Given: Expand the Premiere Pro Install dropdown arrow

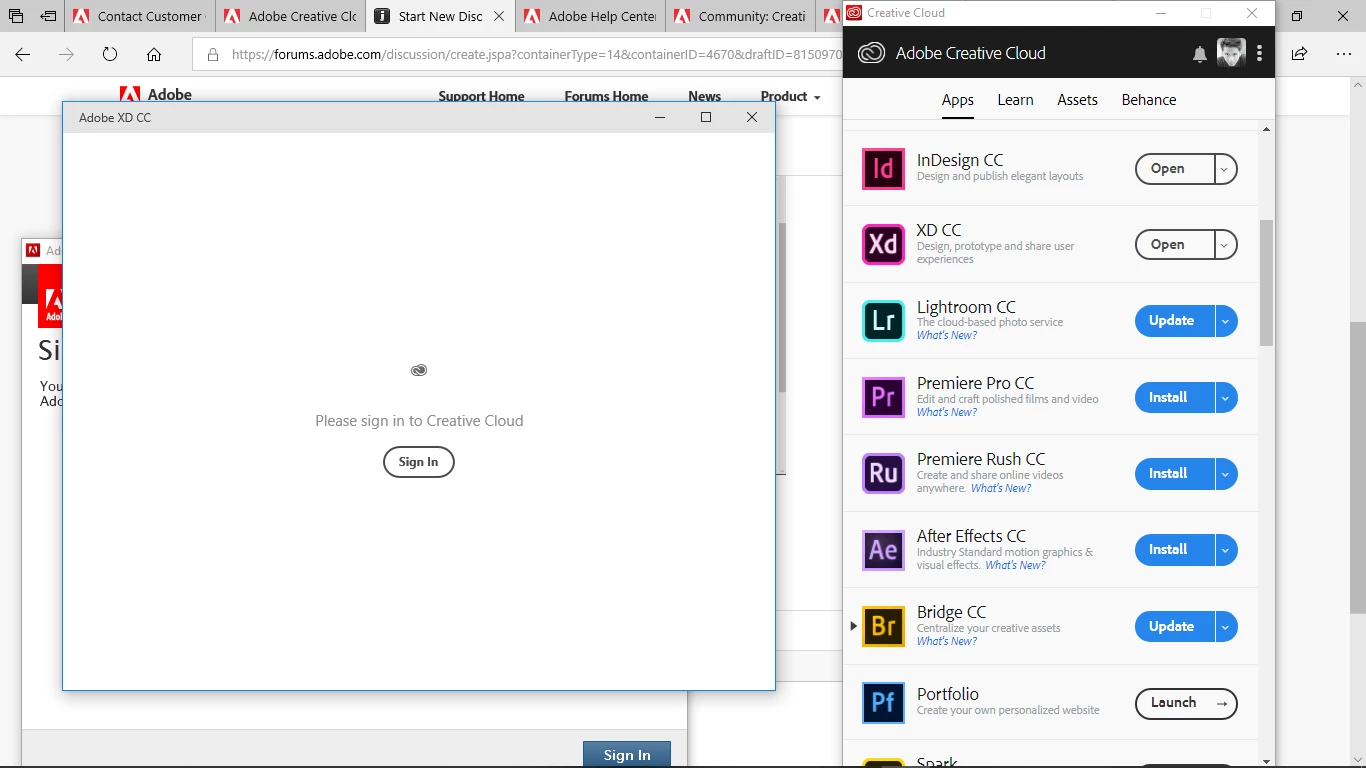Looking at the screenshot, I should pyautogui.click(x=1226, y=397).
